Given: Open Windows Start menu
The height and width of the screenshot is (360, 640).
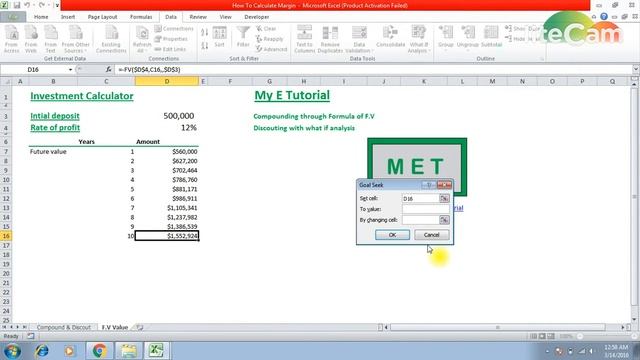Looking at the screenshot, I should click(12, 351).
